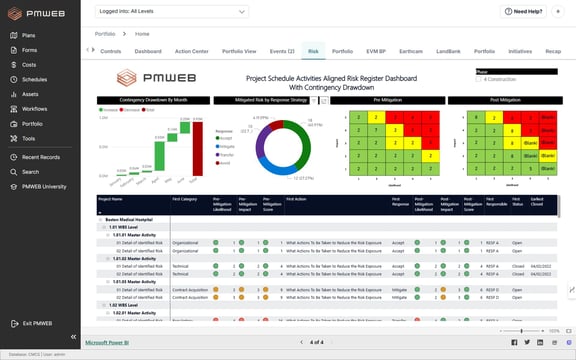Screen dimensions: 576x360
Task: Open the Assets chart icon
Action: coord(14,94)
